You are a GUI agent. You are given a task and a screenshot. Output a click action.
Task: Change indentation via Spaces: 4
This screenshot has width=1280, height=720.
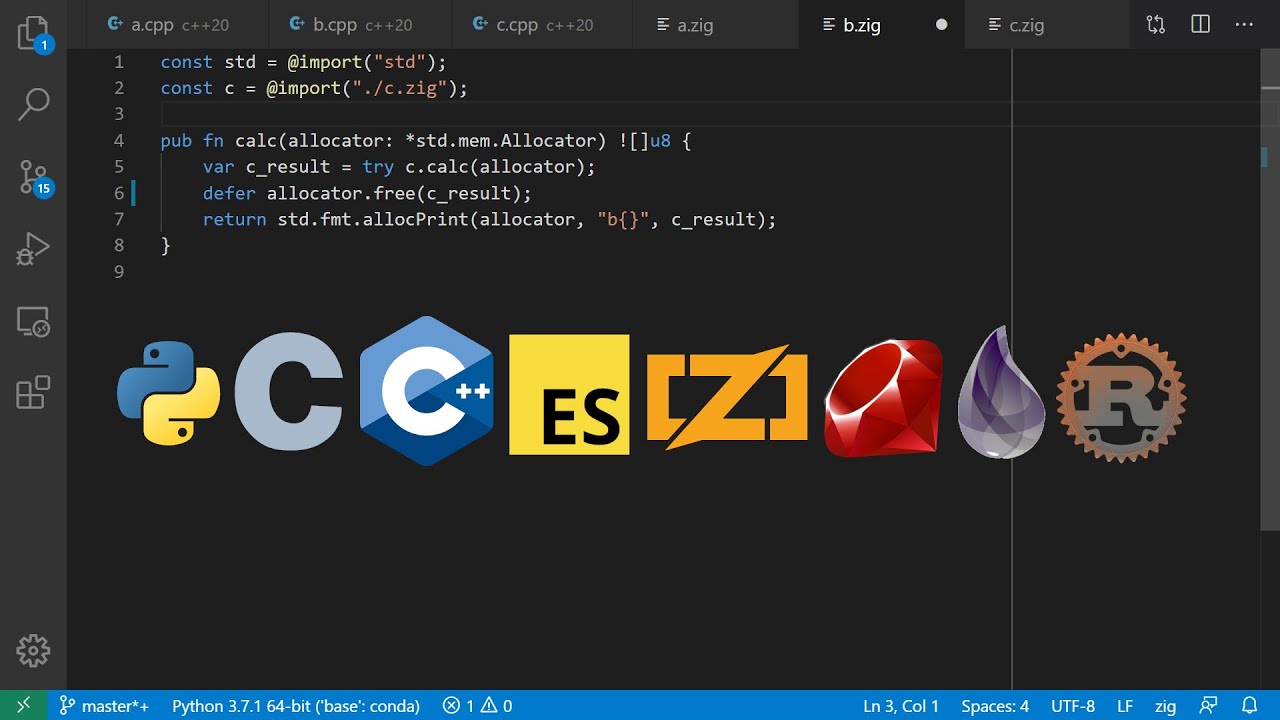tap(995, 706)
